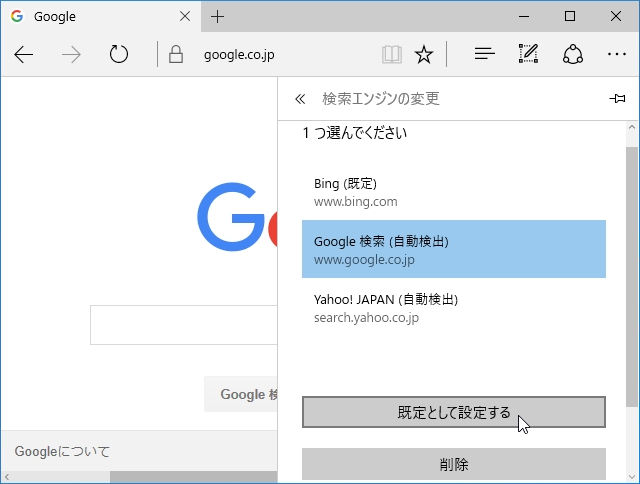
Task: Select the Google tab
Action: tap(100, 16)
